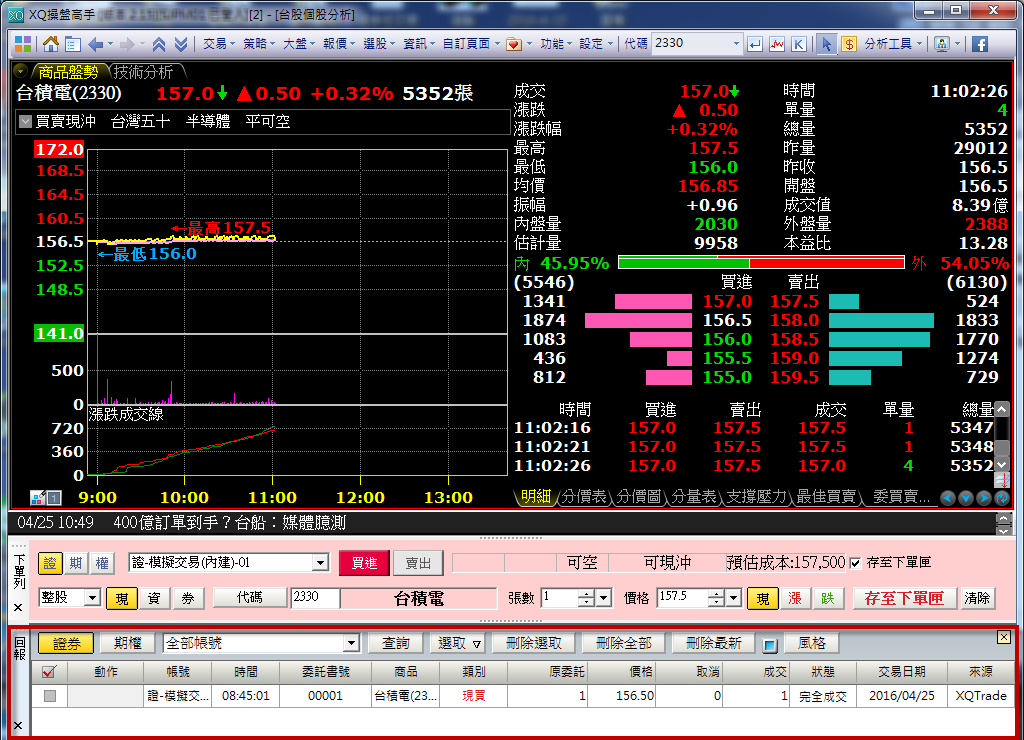Check the checkbox in order row 00001
1024x740 pixels.
[49, 696]
